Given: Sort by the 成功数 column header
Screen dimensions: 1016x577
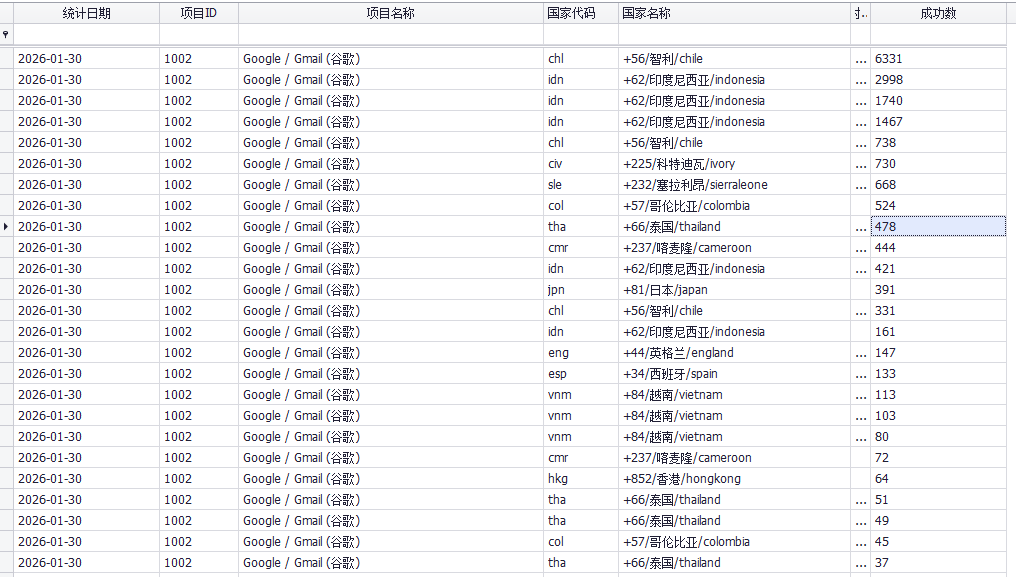Looking at the screenshot, I should [938, 13].
